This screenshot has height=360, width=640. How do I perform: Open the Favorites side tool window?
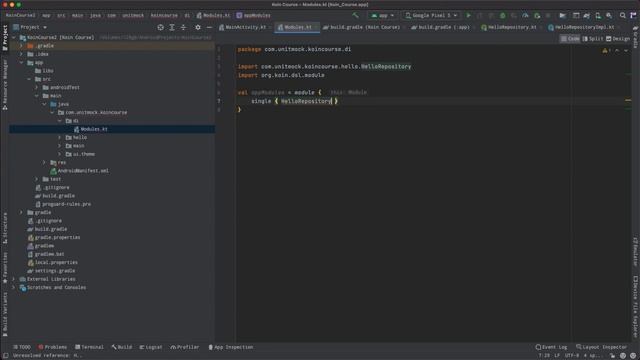click(x=5, y=267)
